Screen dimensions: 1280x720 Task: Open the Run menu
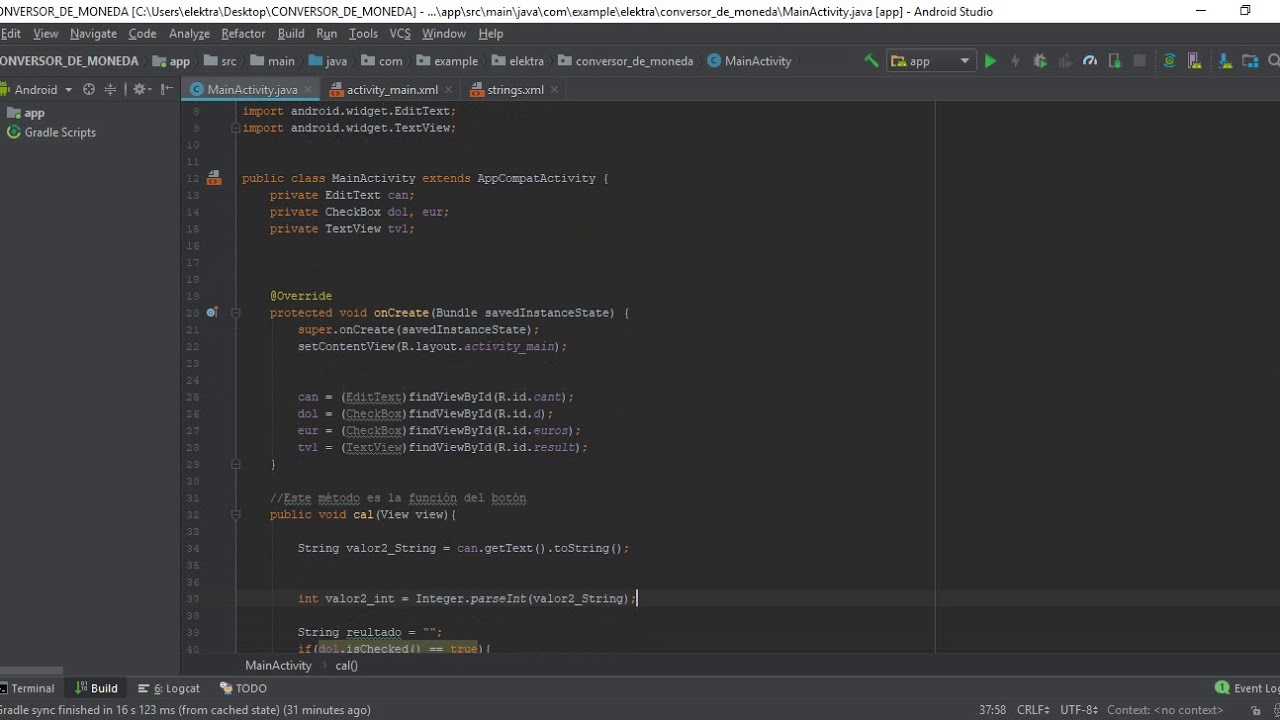coord(326,33)
